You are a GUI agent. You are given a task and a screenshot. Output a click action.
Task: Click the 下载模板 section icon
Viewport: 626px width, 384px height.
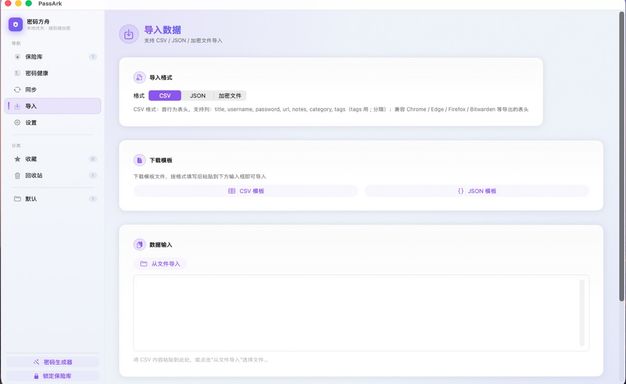pyautogui.click(x=139, y=160)
